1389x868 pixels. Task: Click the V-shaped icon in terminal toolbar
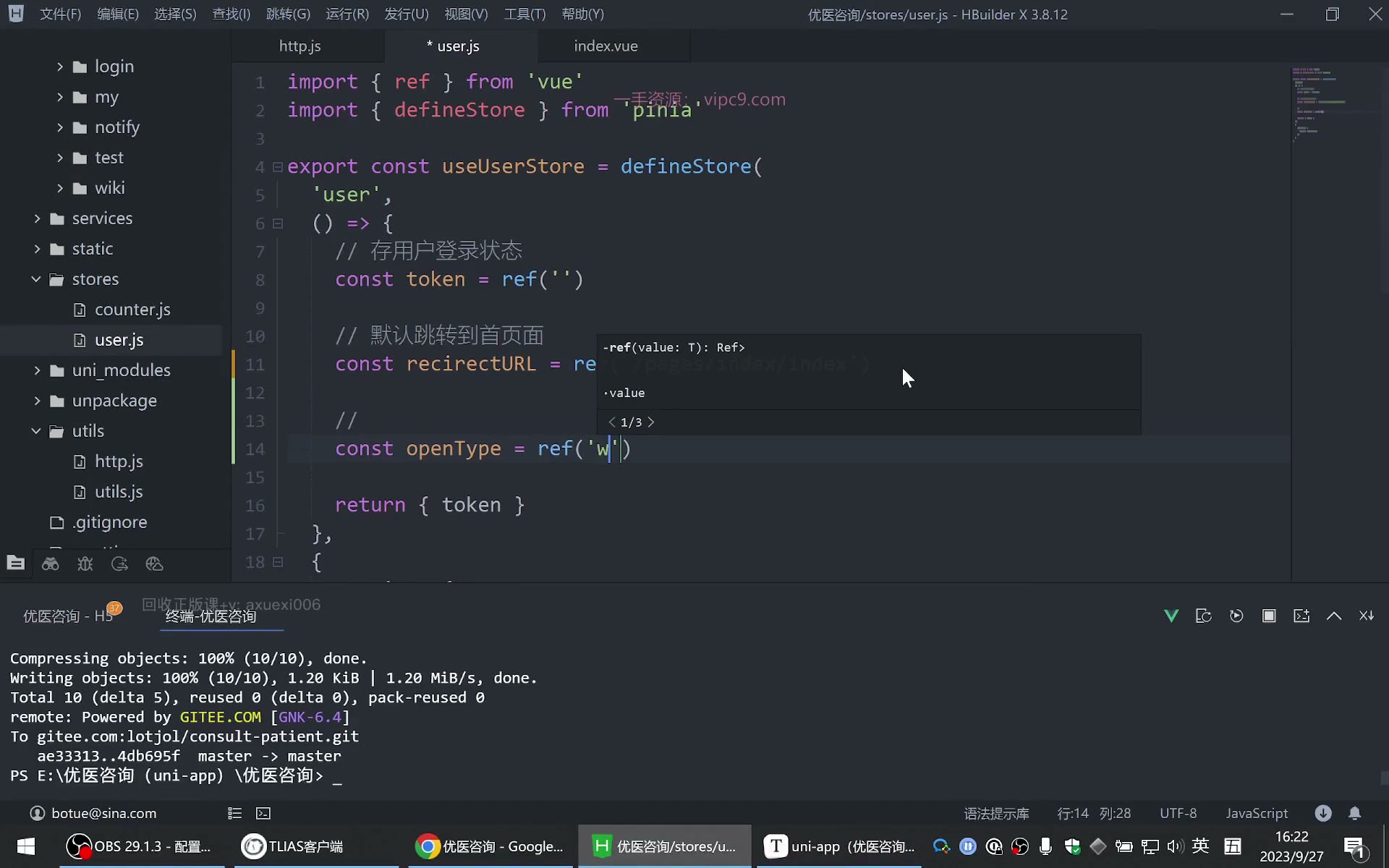(1171, 616)
